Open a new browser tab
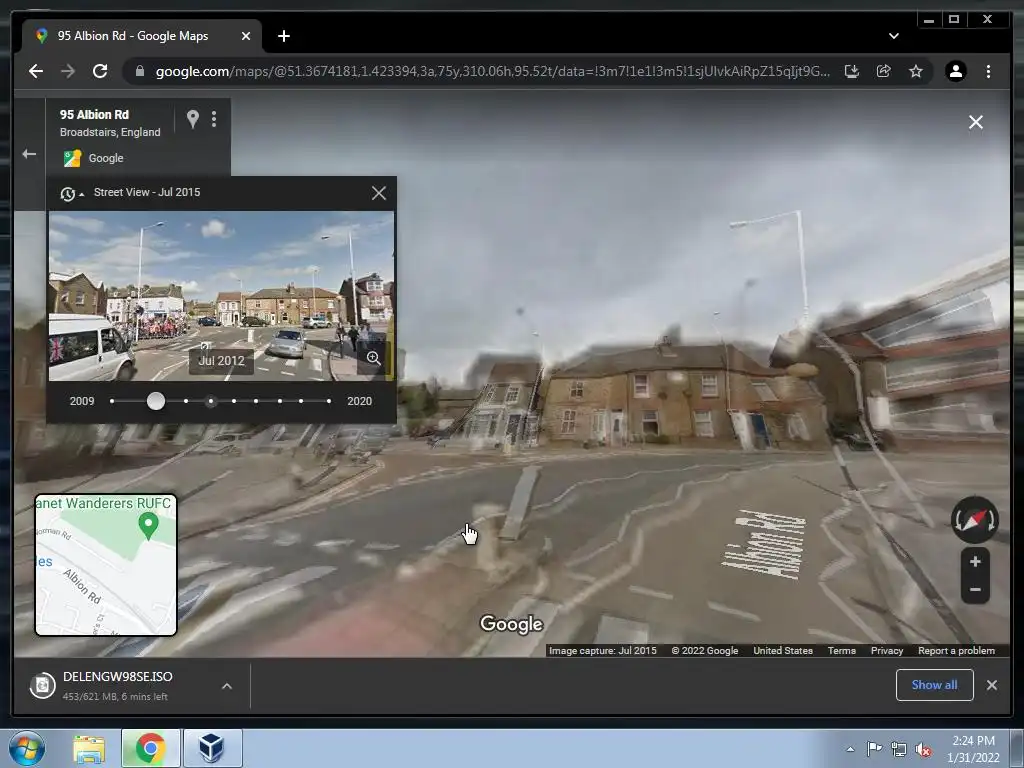Image resolution: width=1024 pixels, height=768 pixels. click(x=283, y=36)
